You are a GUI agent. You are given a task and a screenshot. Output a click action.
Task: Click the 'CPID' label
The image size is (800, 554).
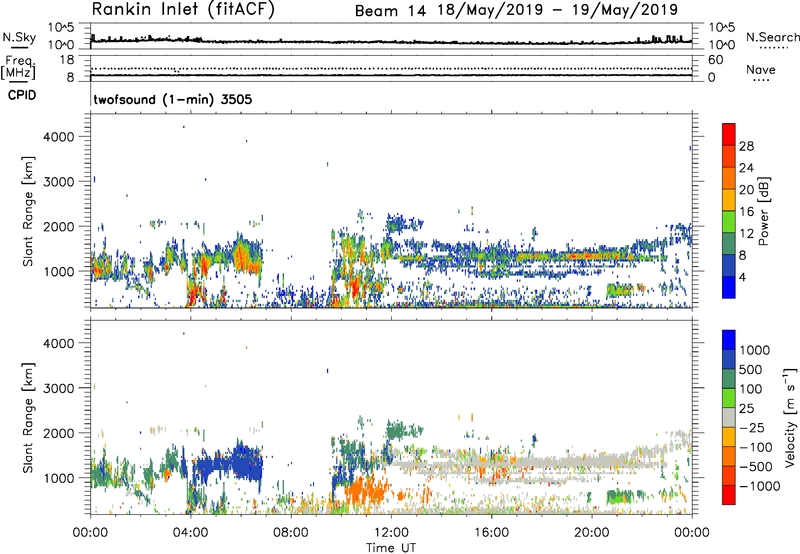tap(21, 95)
